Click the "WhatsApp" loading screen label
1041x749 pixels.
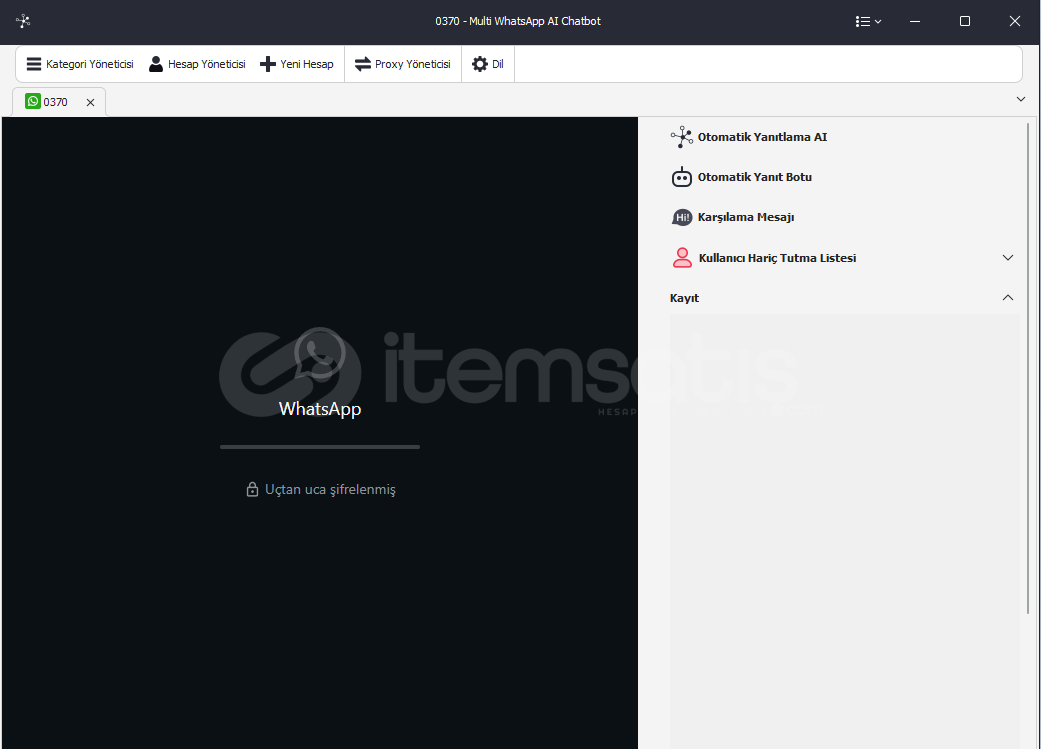coord(320,408)
